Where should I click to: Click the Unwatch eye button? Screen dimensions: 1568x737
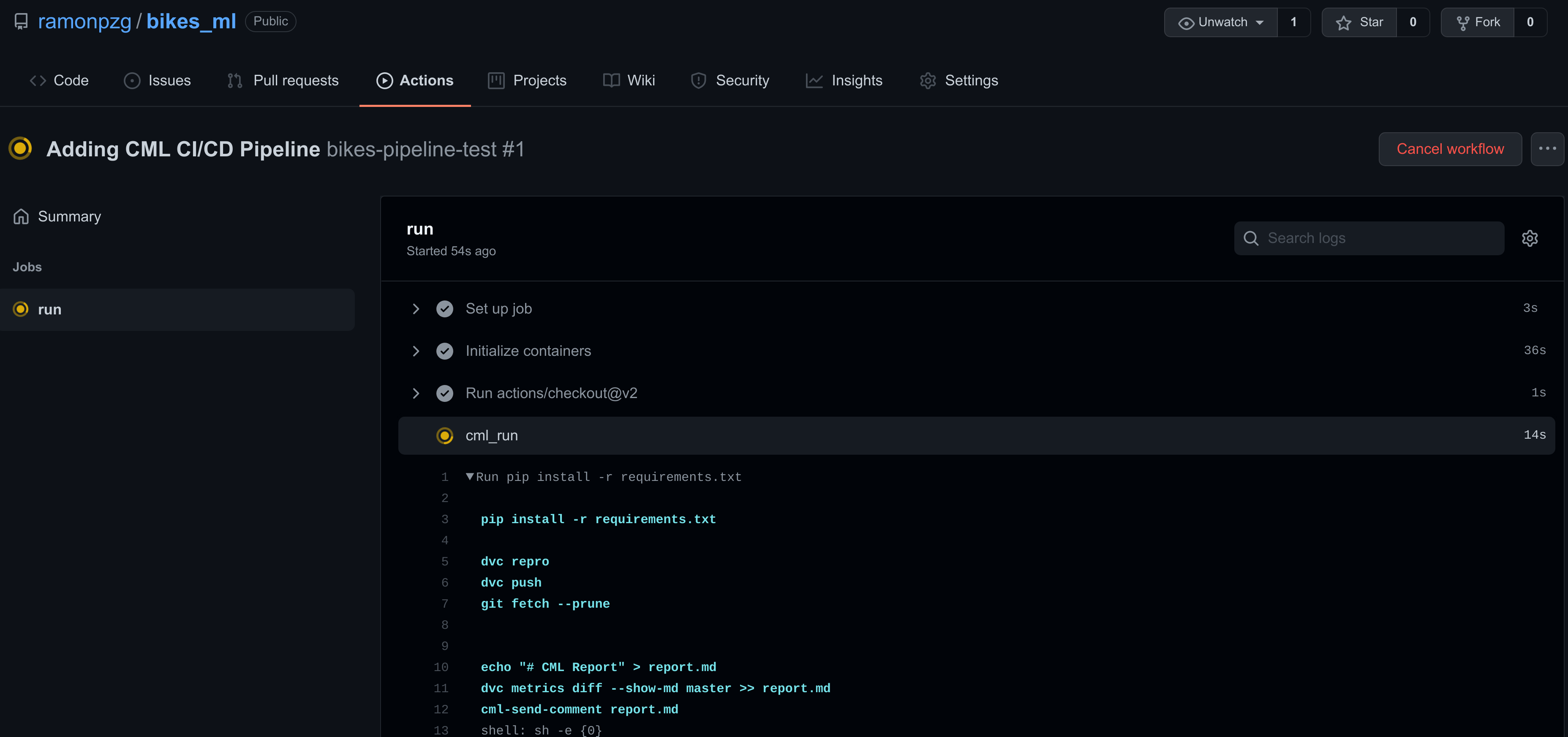pyautogui.click(x=1220, y=22)
